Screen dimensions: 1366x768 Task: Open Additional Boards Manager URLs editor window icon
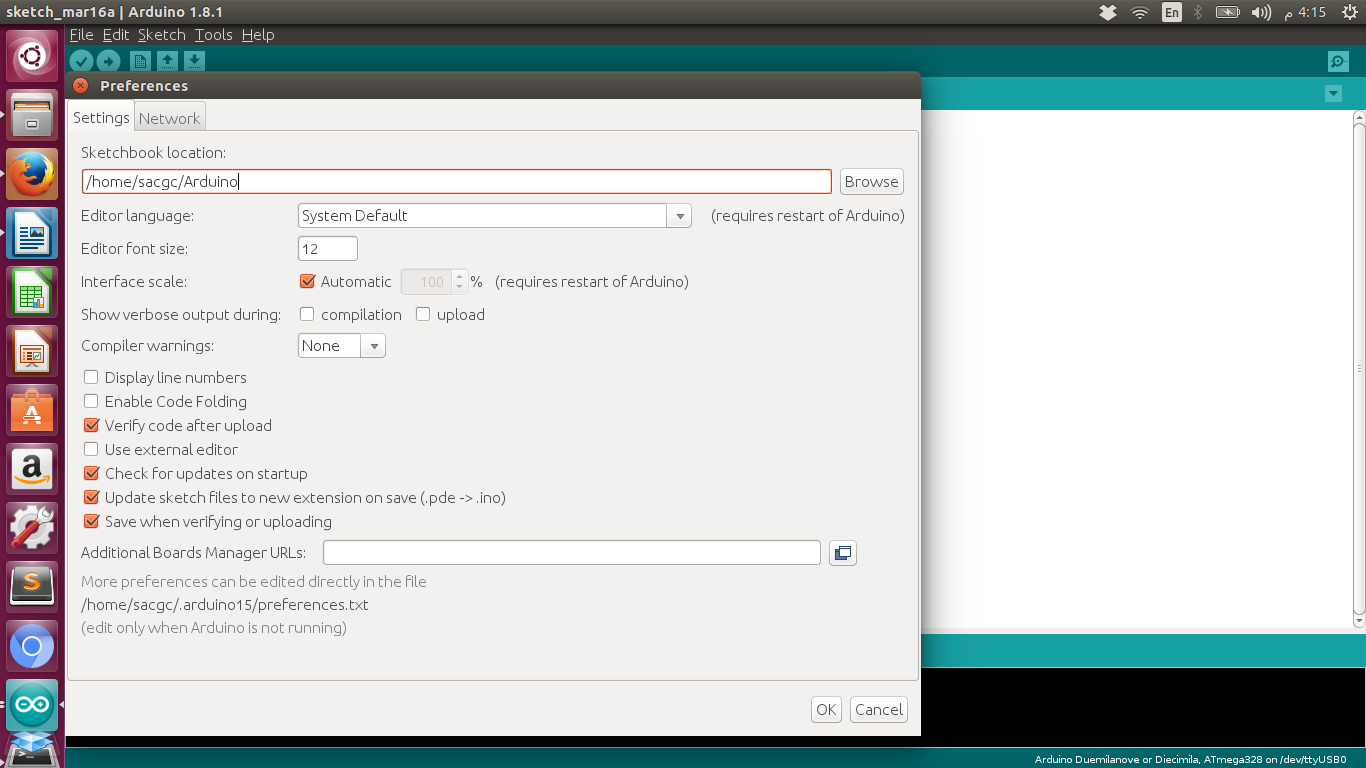click(x=843, y=553)
